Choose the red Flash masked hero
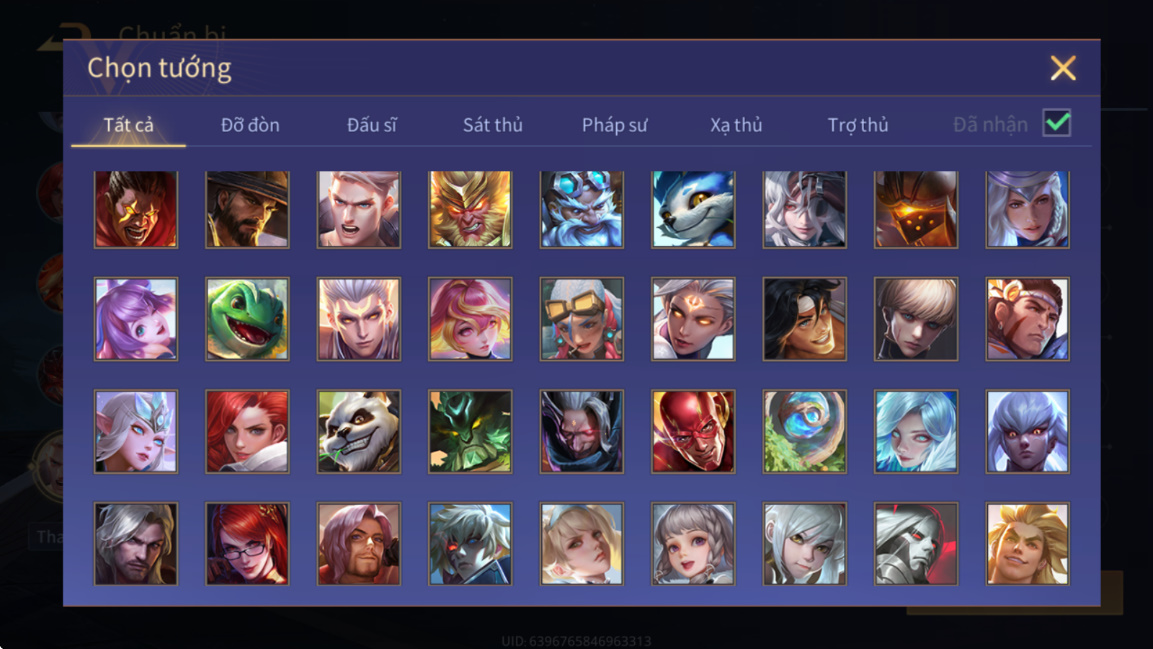Image resolution: width=1153 pixels, height=649 pixels. pyautogui.click(x=693, y=431)
